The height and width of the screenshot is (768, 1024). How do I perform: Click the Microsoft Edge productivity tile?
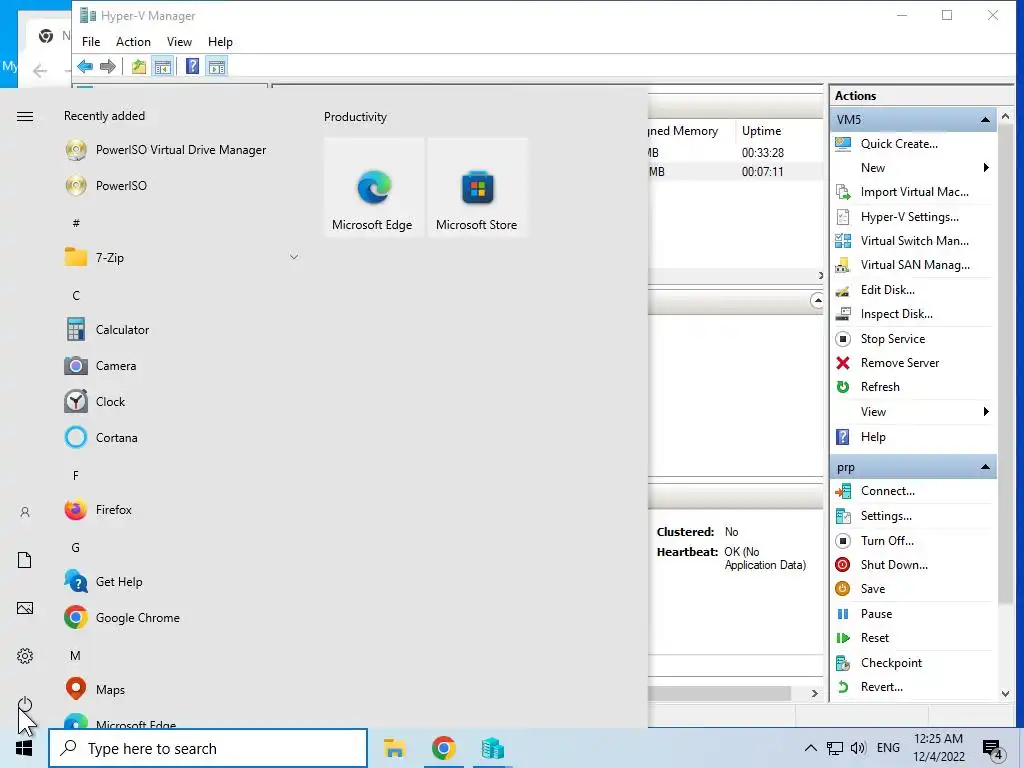(x=374, y=187)
